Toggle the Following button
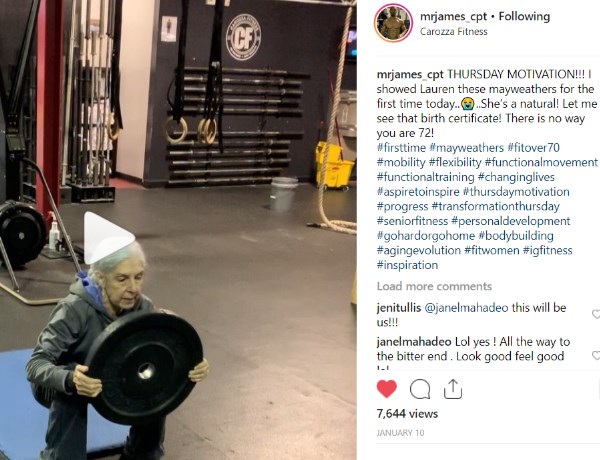Viewport: 600px width, 460px height. [x=524, y=16]
